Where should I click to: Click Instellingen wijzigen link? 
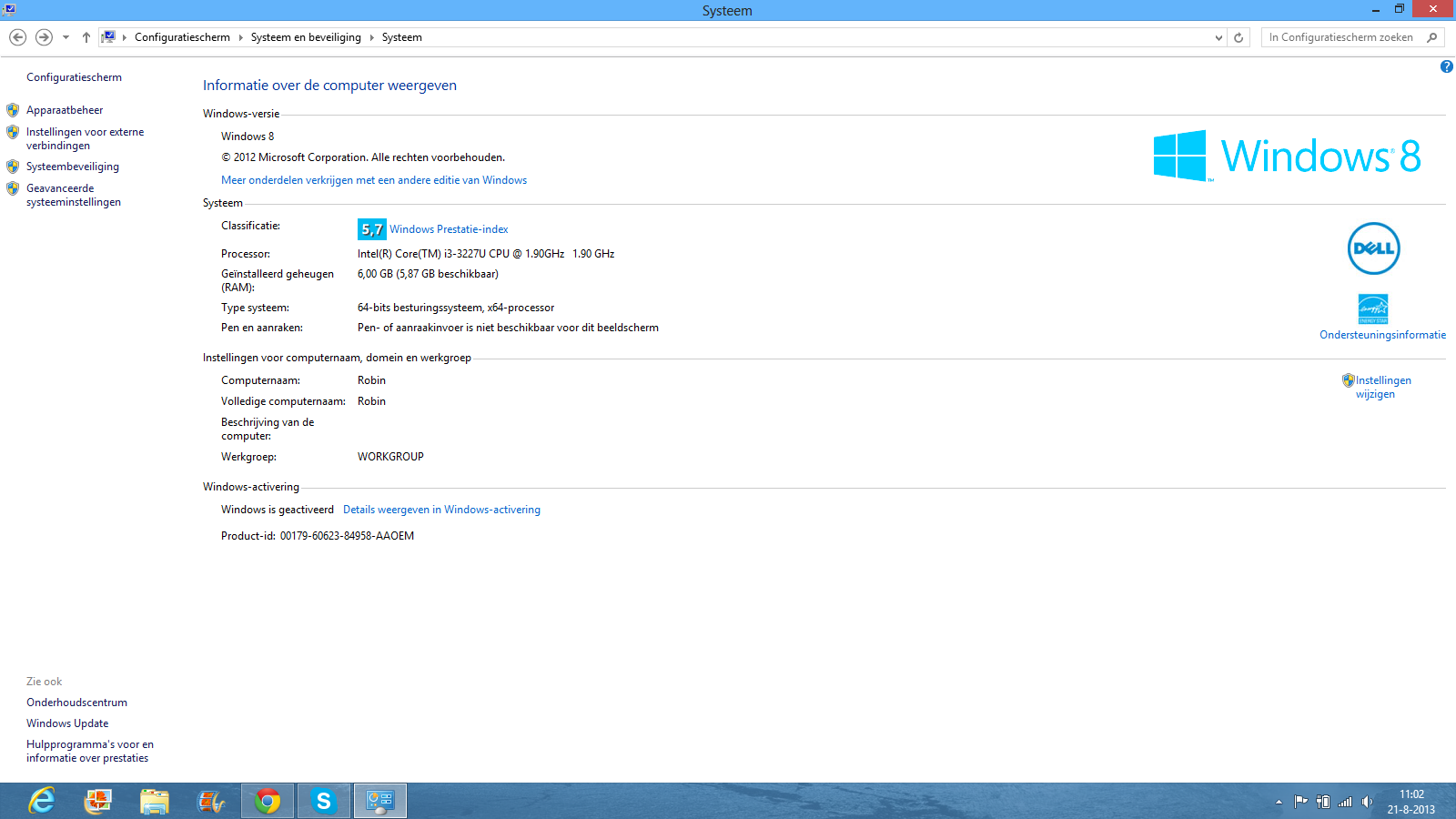click(x=1383, y=387)
